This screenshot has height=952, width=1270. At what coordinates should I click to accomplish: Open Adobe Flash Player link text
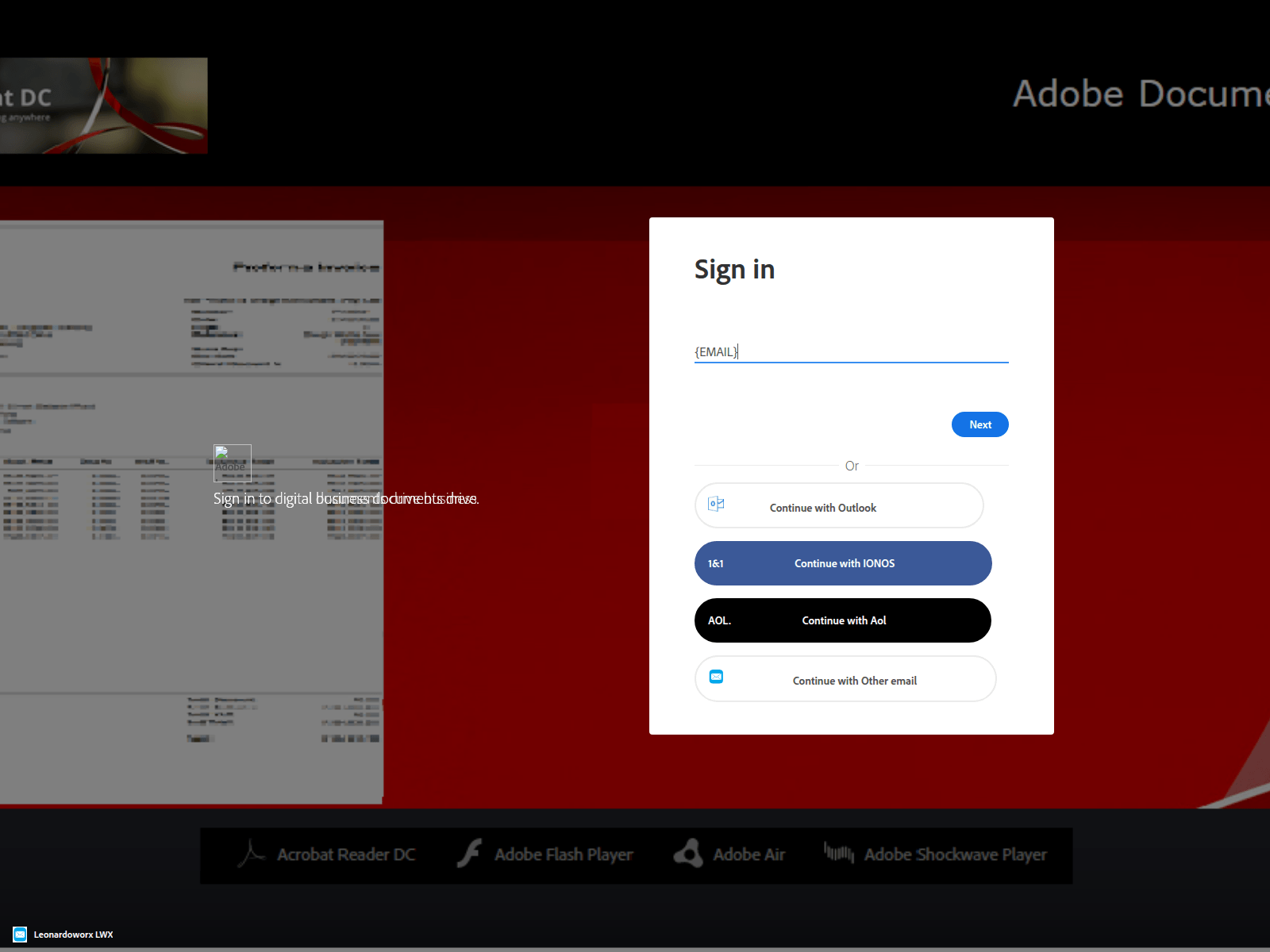pyautogui.click(x=564, y=854)
